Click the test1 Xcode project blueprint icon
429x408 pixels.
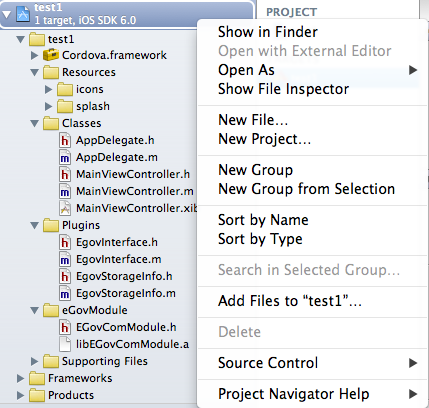(x=23, y=14)
